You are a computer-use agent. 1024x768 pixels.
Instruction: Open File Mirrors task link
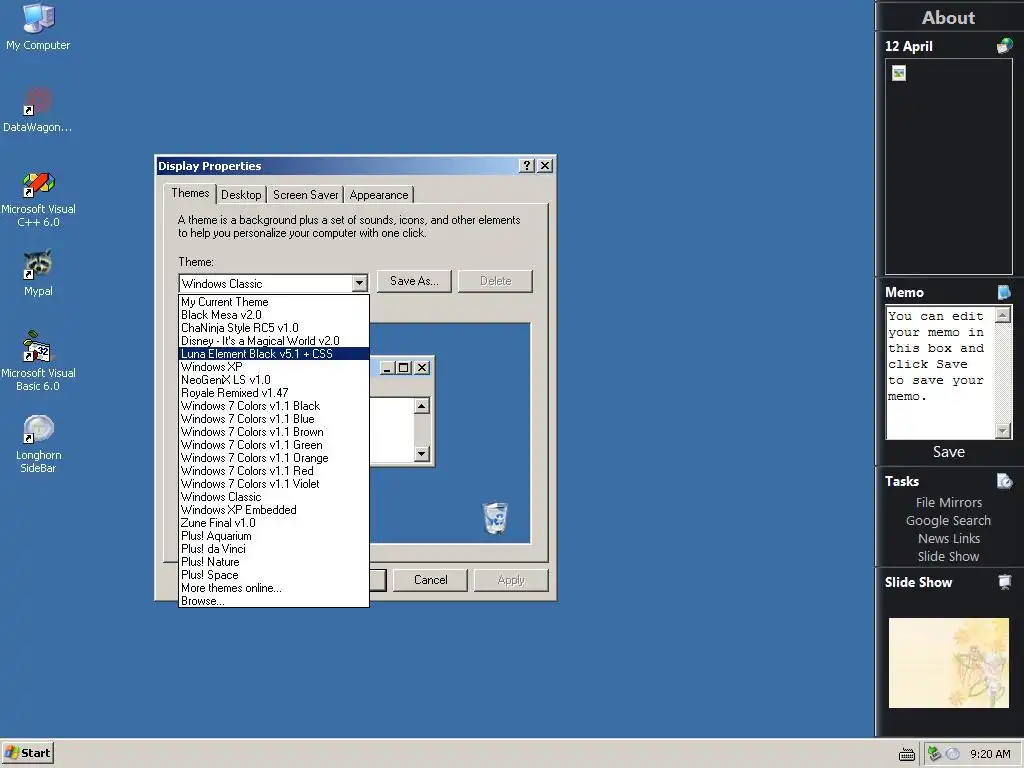[948, 502]
